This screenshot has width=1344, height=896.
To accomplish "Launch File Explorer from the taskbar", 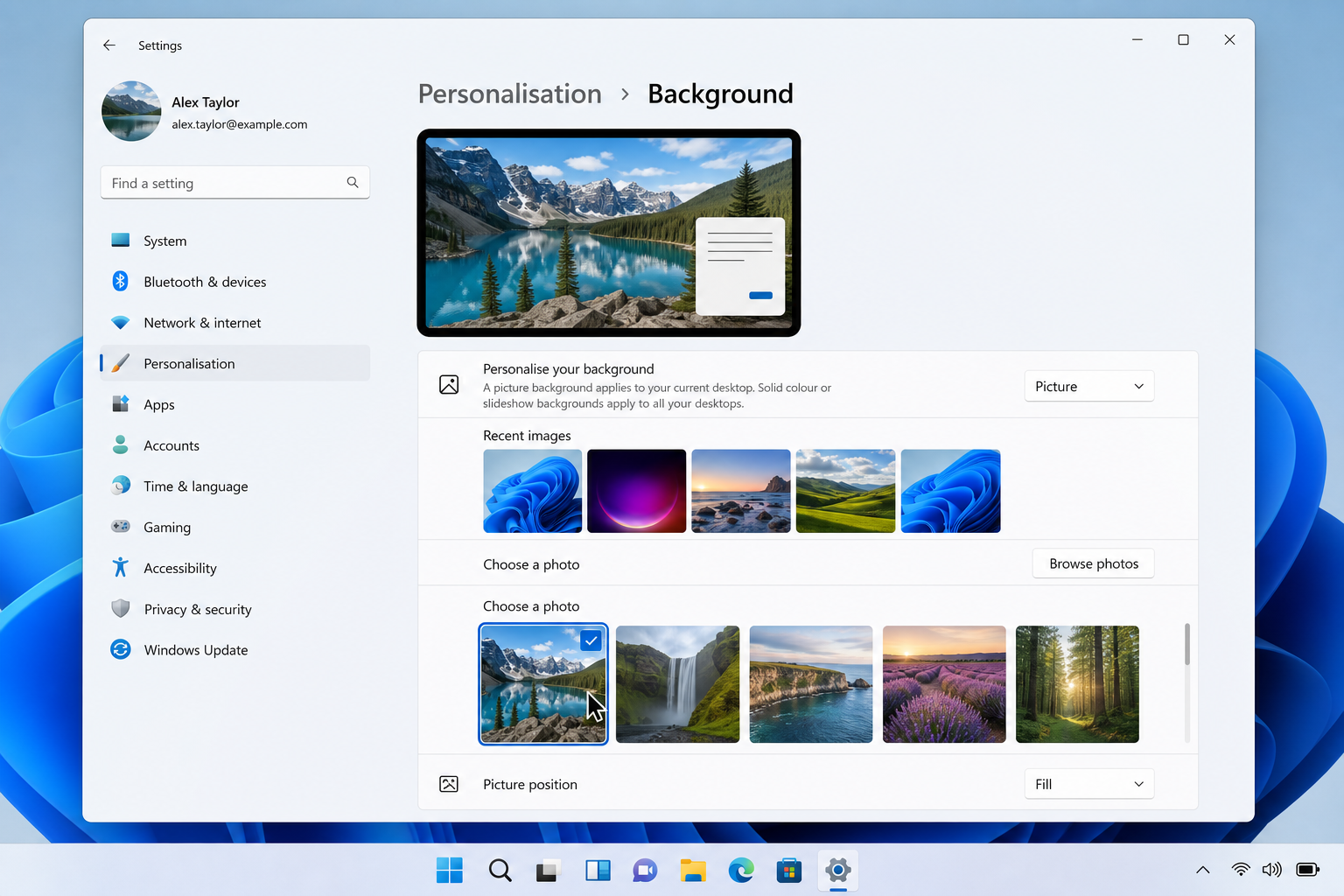I will 693,871.
